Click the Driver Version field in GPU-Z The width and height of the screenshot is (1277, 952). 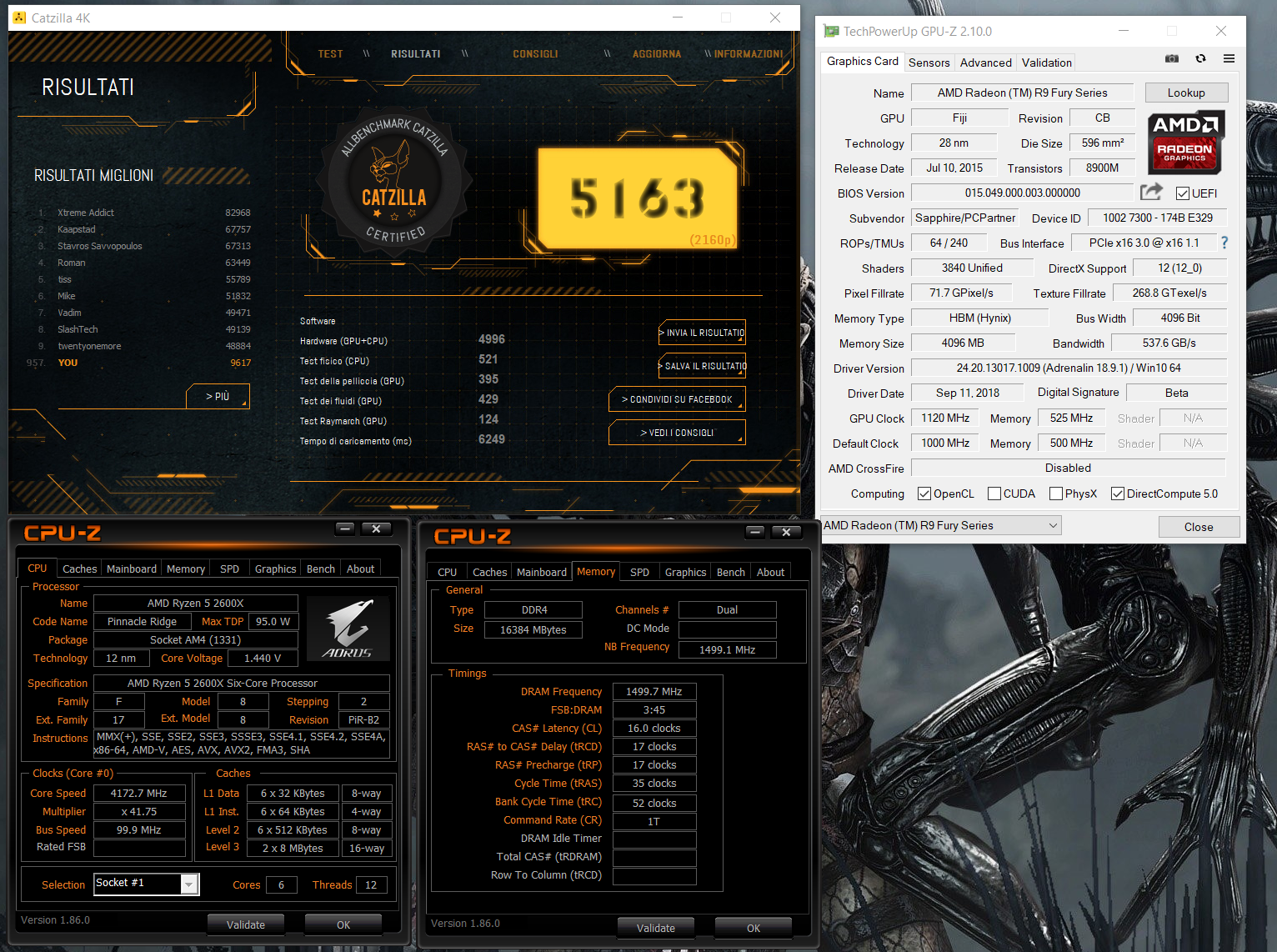pos(1069,368)
